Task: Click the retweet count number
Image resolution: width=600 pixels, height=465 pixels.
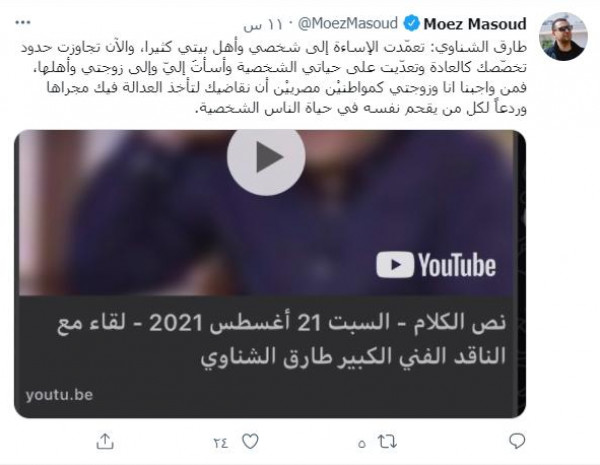Action: [362, 444]
